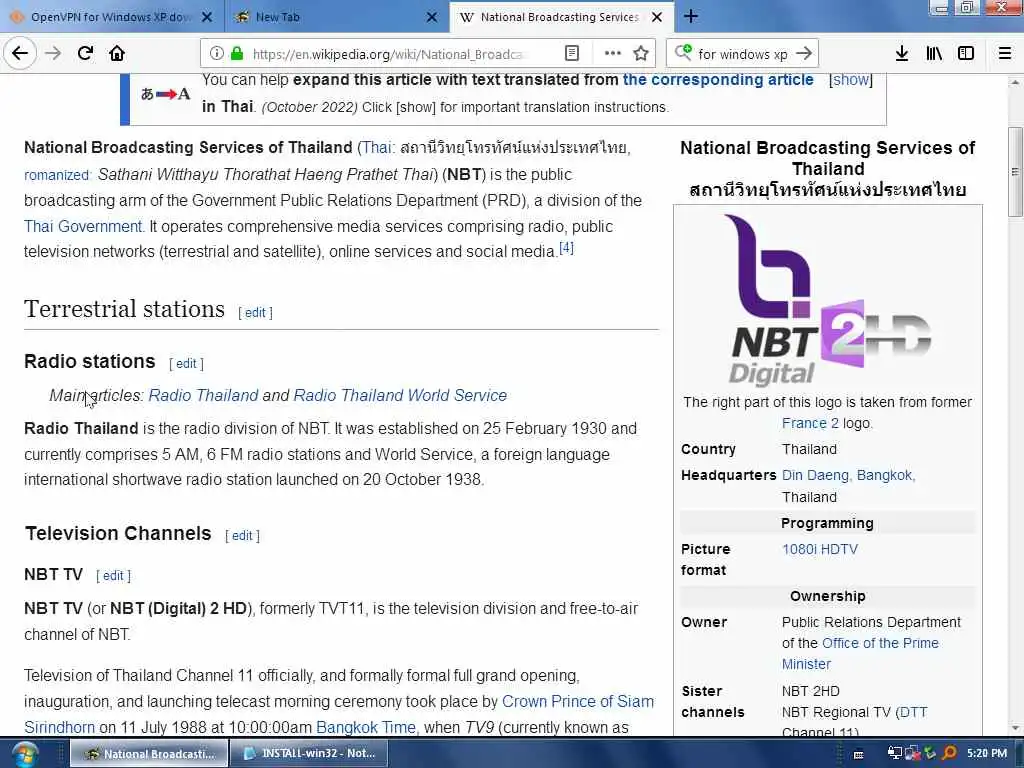Viewport: 1024px width, 768px height.
Task: Click the vertical scrollbar thumb
Action: [1015, 171]
